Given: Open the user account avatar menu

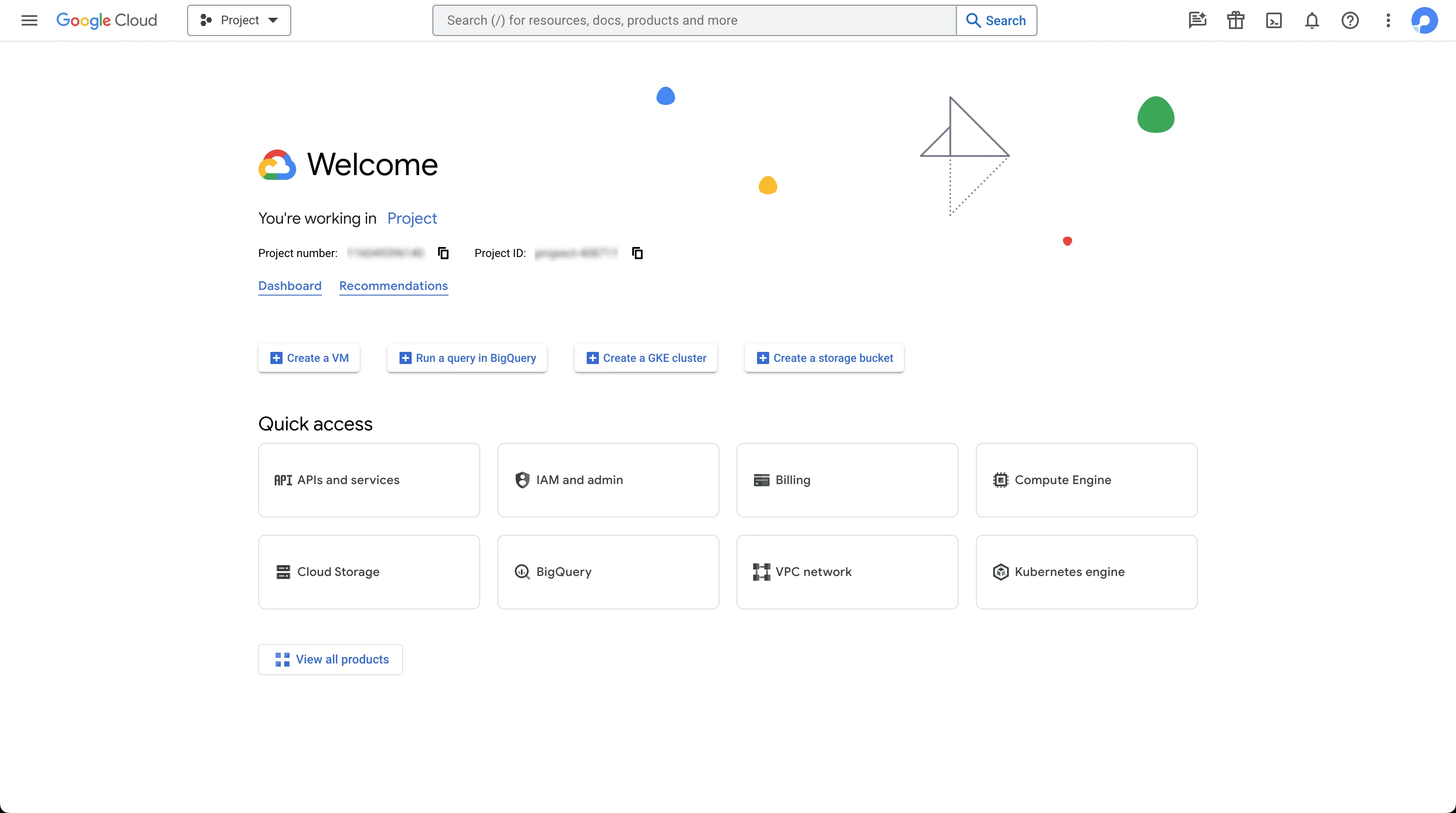Looking at the screenshot, I should tap(1424, 20).
